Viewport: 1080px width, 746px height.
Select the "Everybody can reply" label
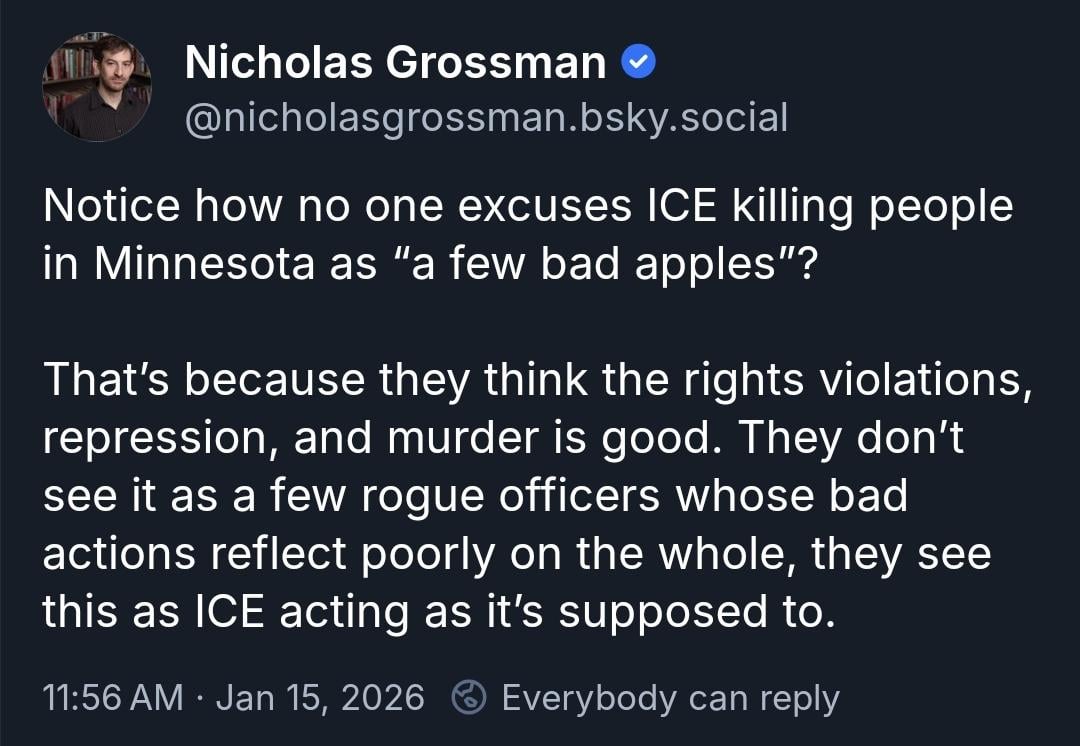[x=670, y=697]
